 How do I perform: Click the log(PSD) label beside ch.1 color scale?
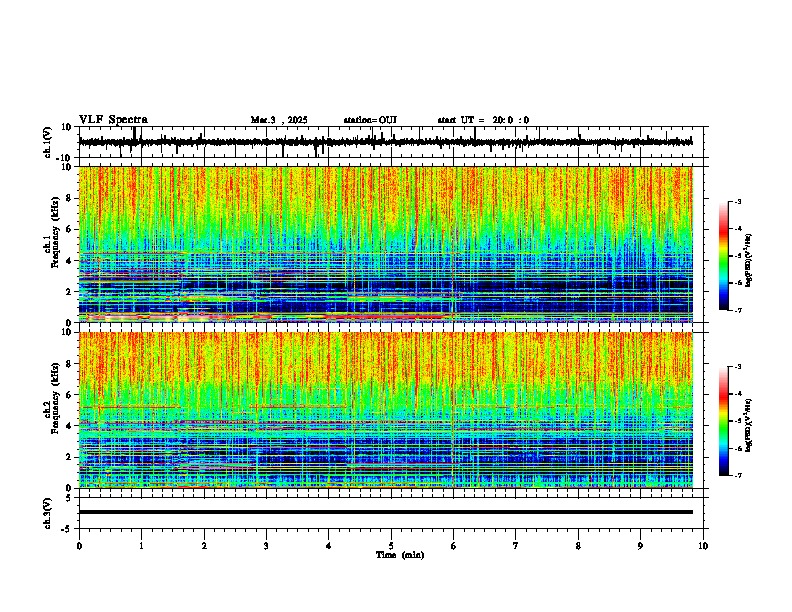tap(749, 260)
